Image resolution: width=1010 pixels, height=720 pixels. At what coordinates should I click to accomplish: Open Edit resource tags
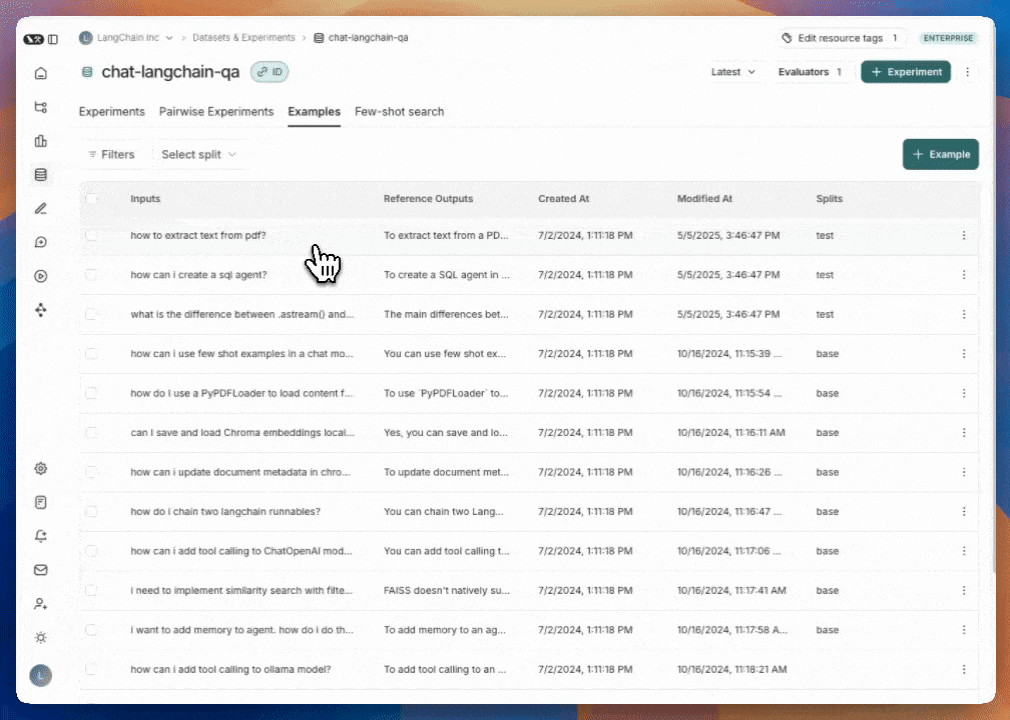[x=840, y=37]
